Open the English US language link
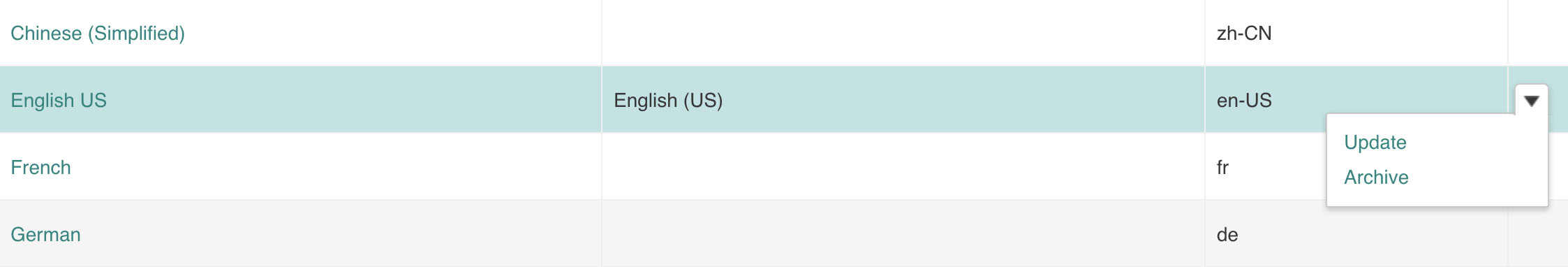Viewport: 1568px width, 267px height. (x=59, y=101)
